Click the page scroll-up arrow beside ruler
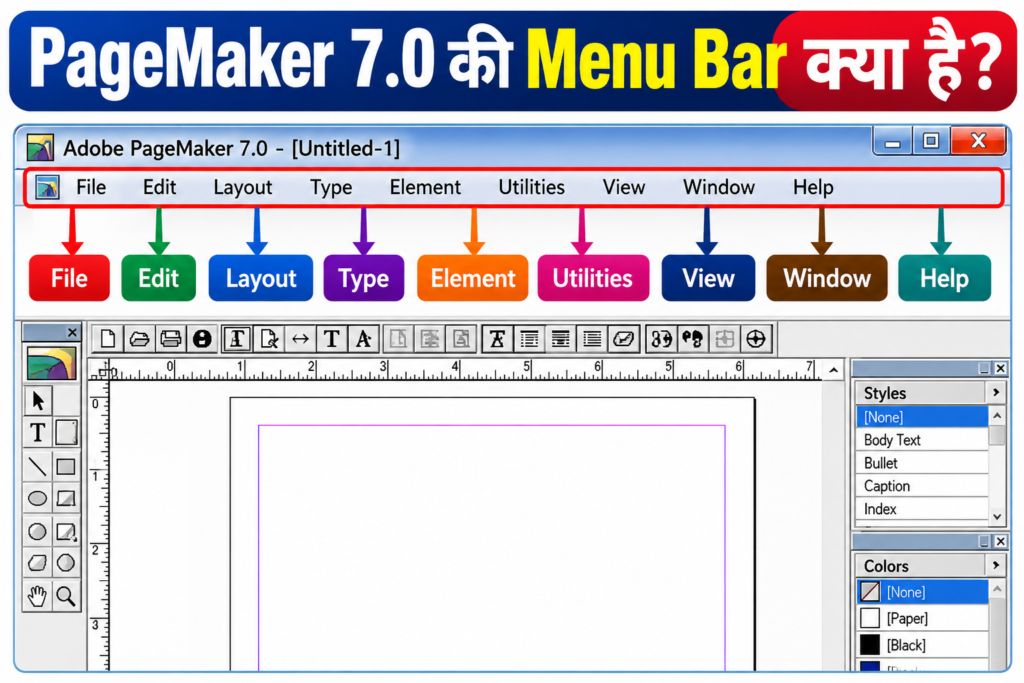 pos(833,370)
